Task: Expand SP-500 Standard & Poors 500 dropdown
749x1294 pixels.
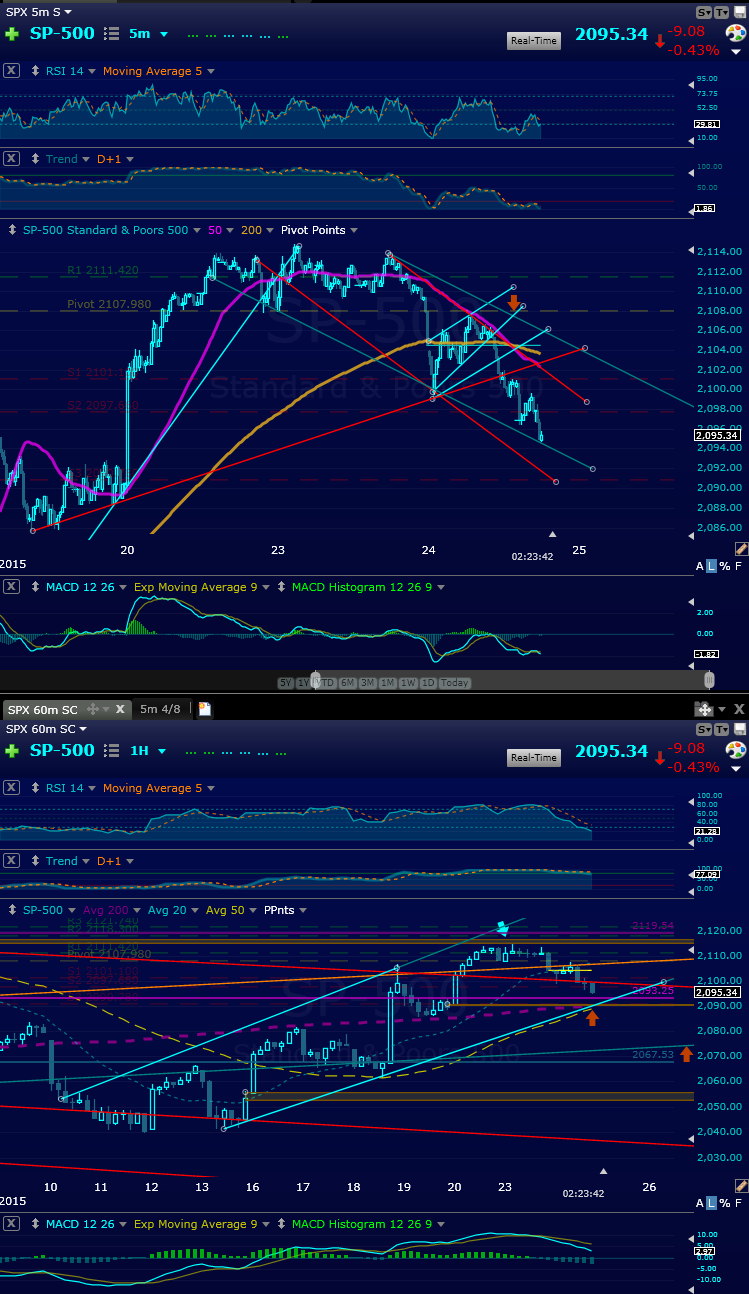Action: 198,230
